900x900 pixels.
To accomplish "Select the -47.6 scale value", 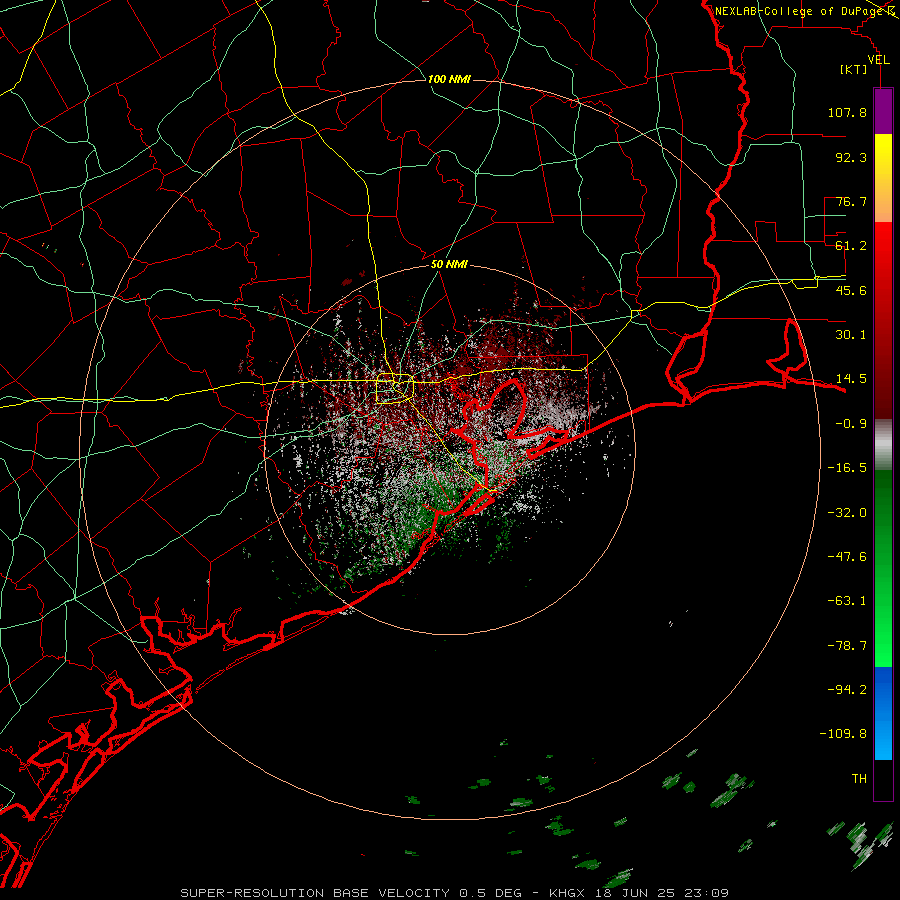I will pos(847,557).
